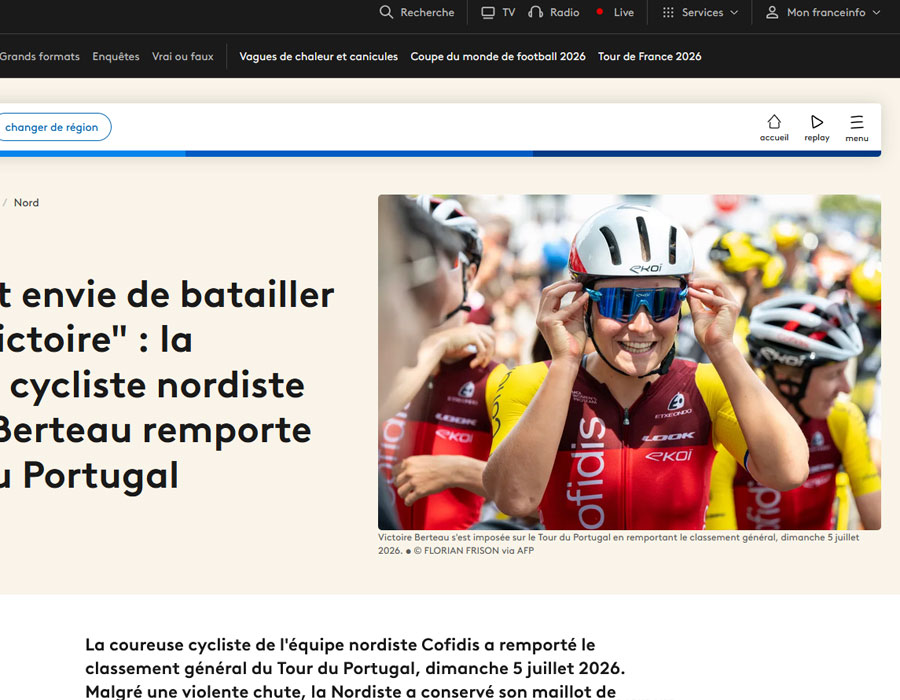The image size is (900, 700).
Task: Open Enquêtes menu item
Action: [116, 56]
